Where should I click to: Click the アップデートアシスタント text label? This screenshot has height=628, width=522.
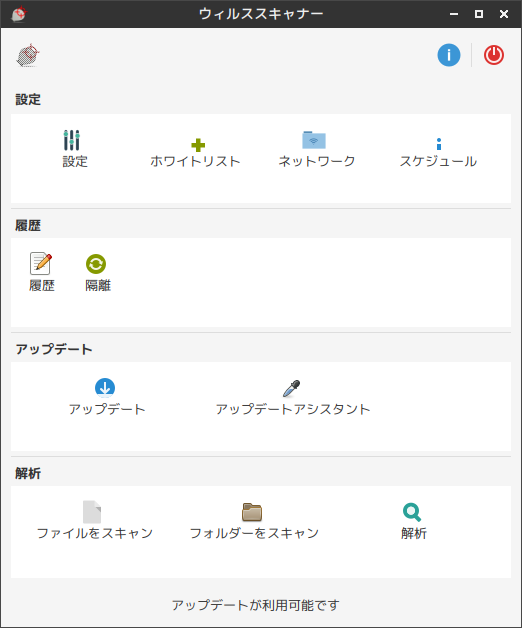click(x=293, y=409)
